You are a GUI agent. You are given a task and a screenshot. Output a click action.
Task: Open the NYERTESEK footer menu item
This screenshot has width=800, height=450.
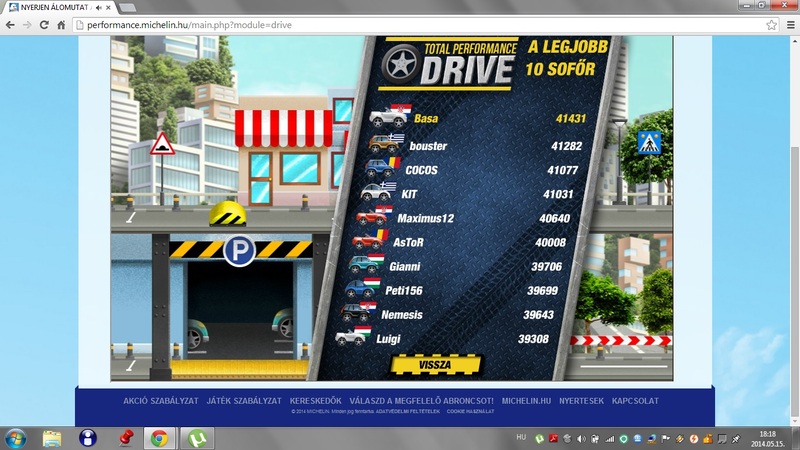point(580,400)
